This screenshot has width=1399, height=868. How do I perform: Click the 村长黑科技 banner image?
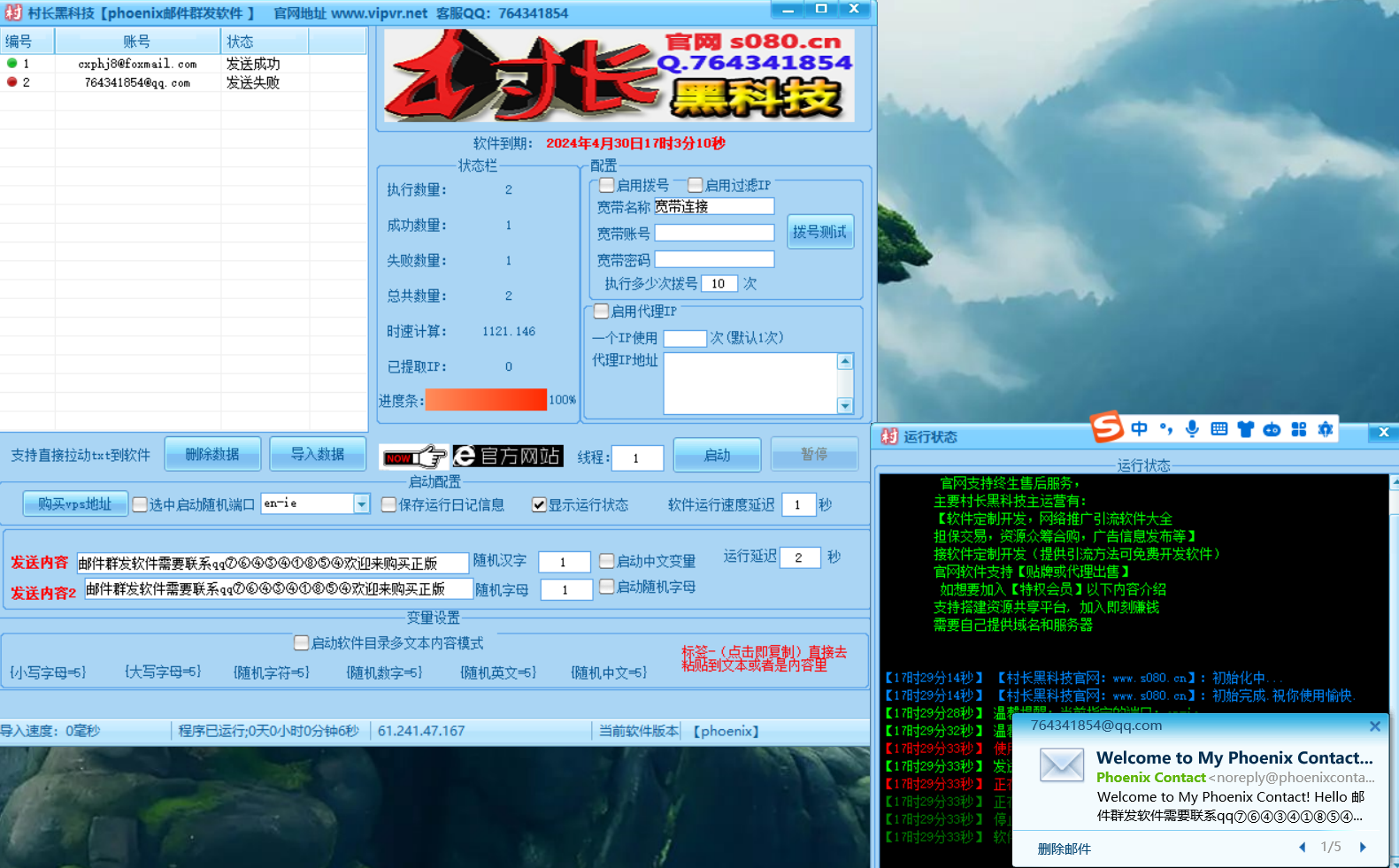619,76
